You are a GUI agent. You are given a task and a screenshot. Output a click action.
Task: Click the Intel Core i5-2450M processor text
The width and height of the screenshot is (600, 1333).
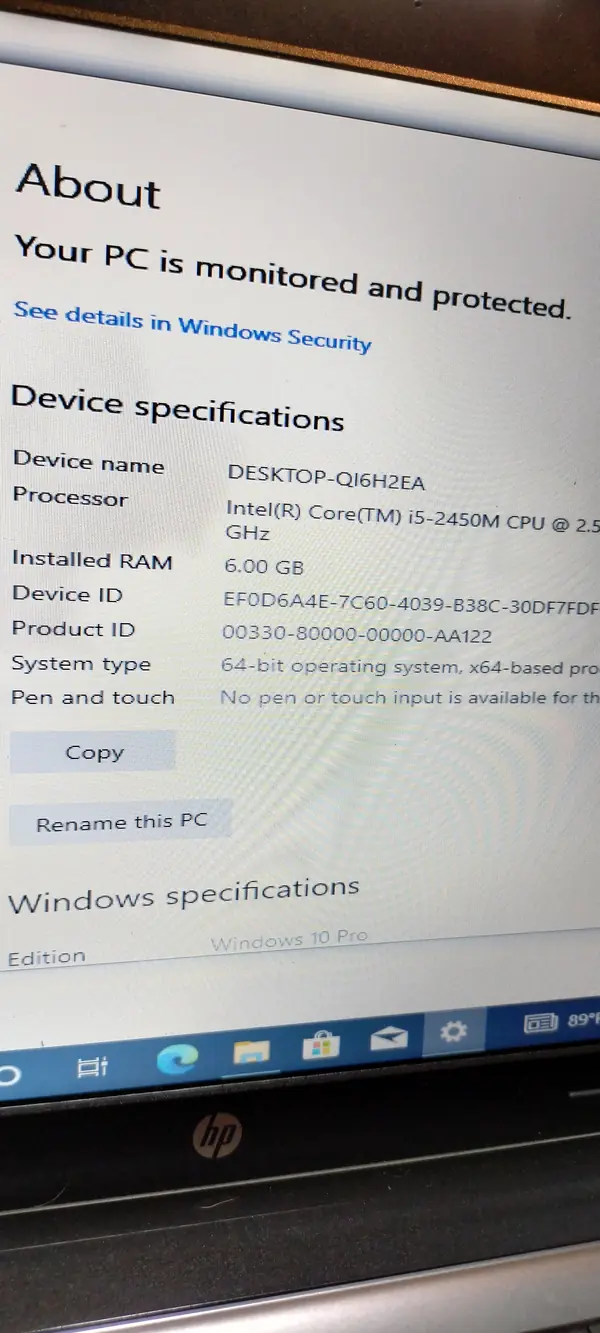[x=412, y=521]
